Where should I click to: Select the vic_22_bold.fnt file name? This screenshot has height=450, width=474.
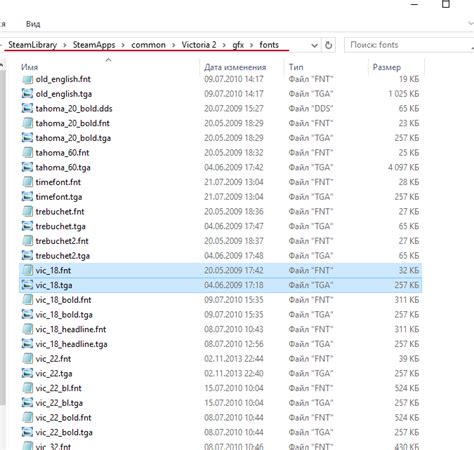[63, 418]
